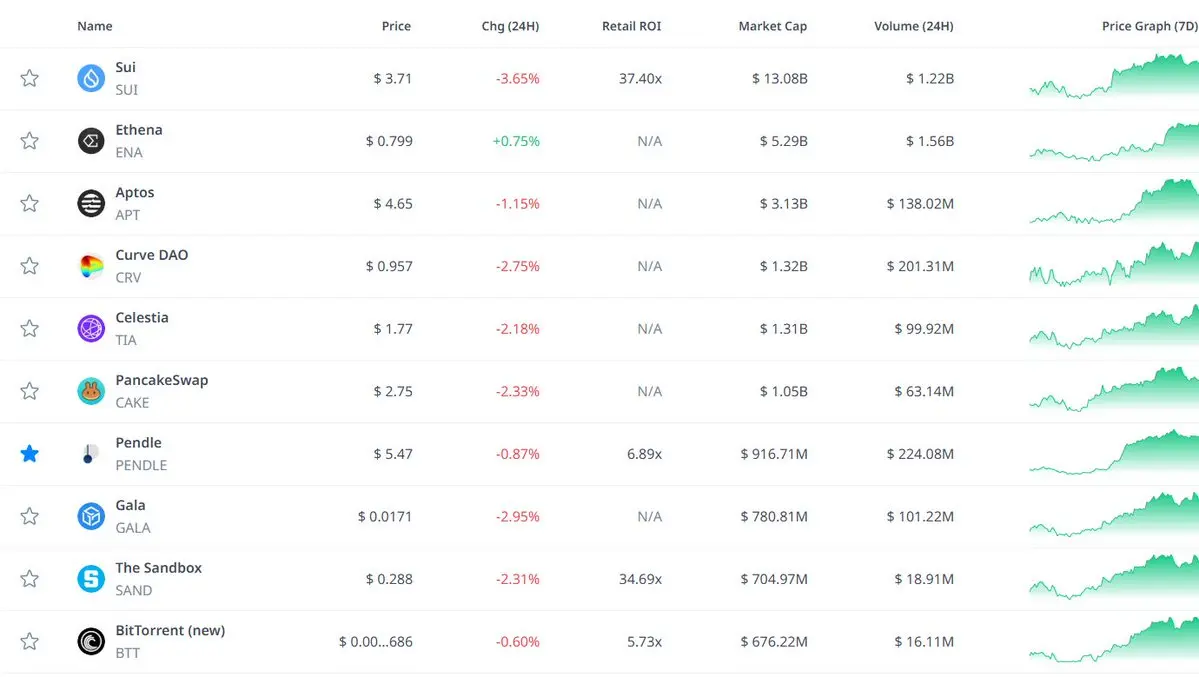Click the Ethena coin logo
This screenshot has height=677, width=1199.
pos(91,141)
